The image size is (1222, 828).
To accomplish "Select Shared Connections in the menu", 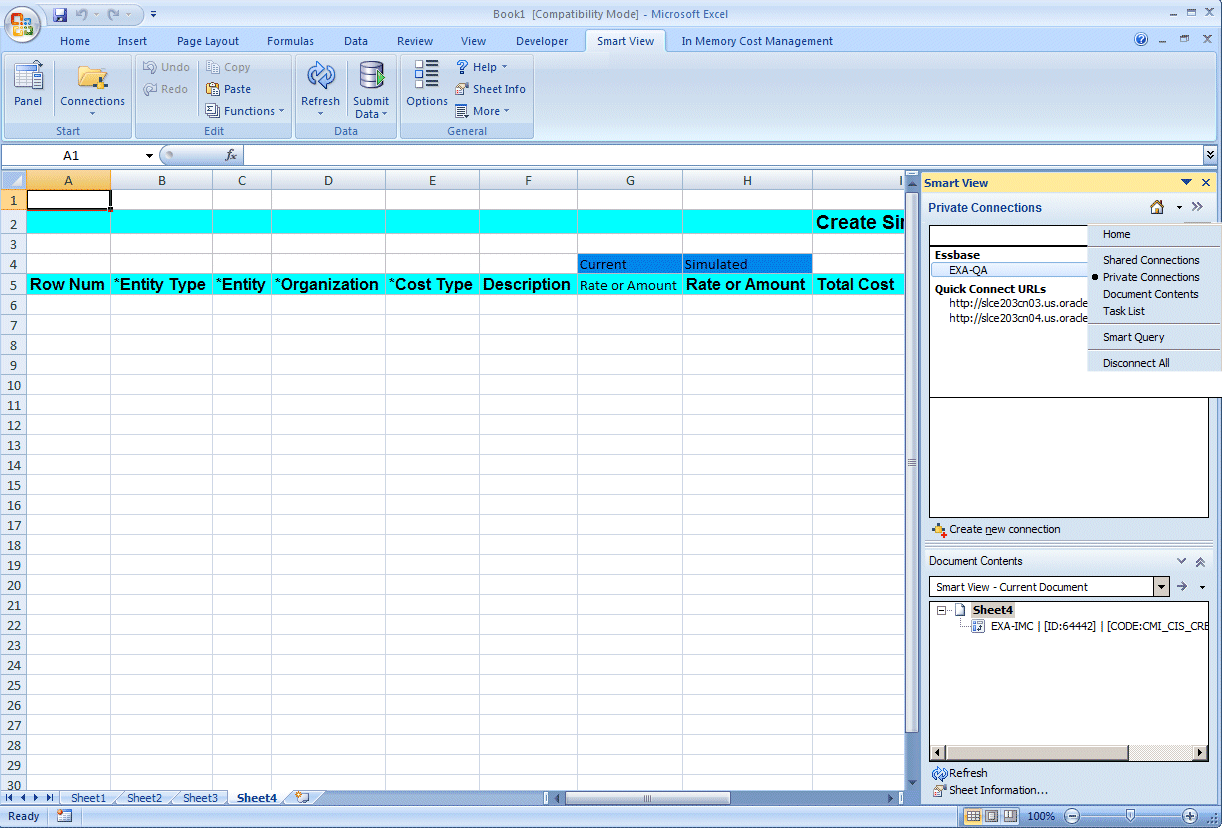I will coord(1151,260).
